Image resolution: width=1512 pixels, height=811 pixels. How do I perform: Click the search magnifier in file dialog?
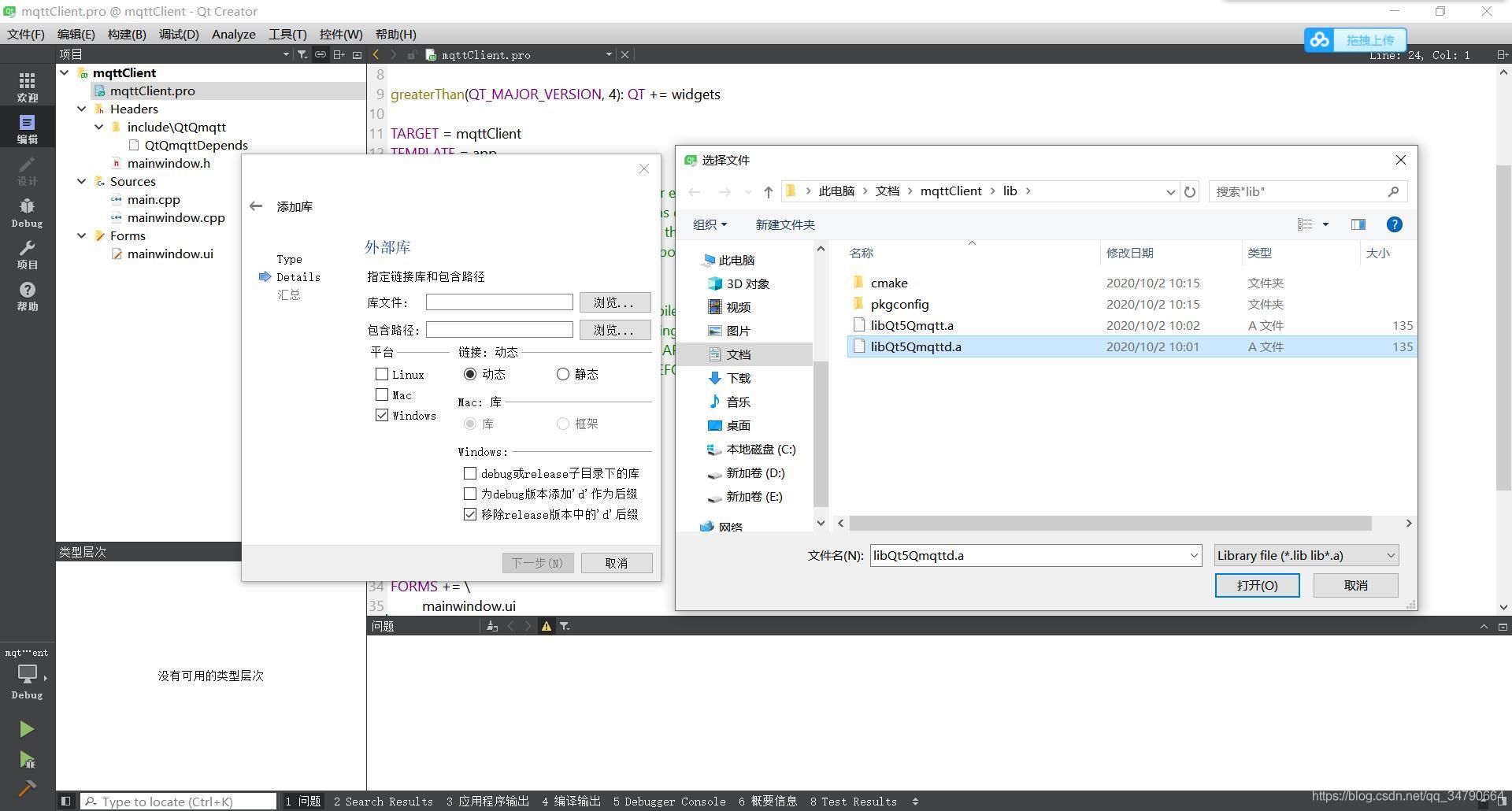pos(1393,191)
